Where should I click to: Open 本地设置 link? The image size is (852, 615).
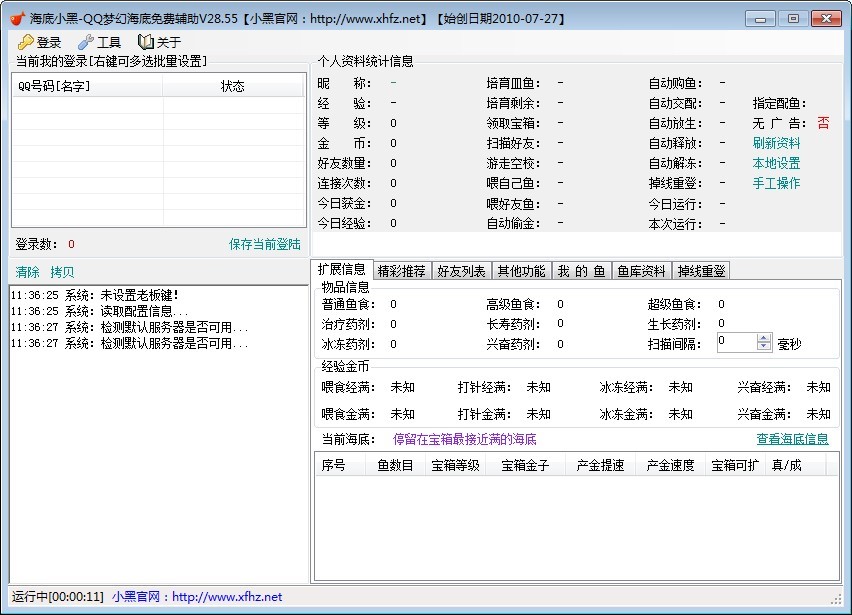pyautogui.click(x=776, y=163)
